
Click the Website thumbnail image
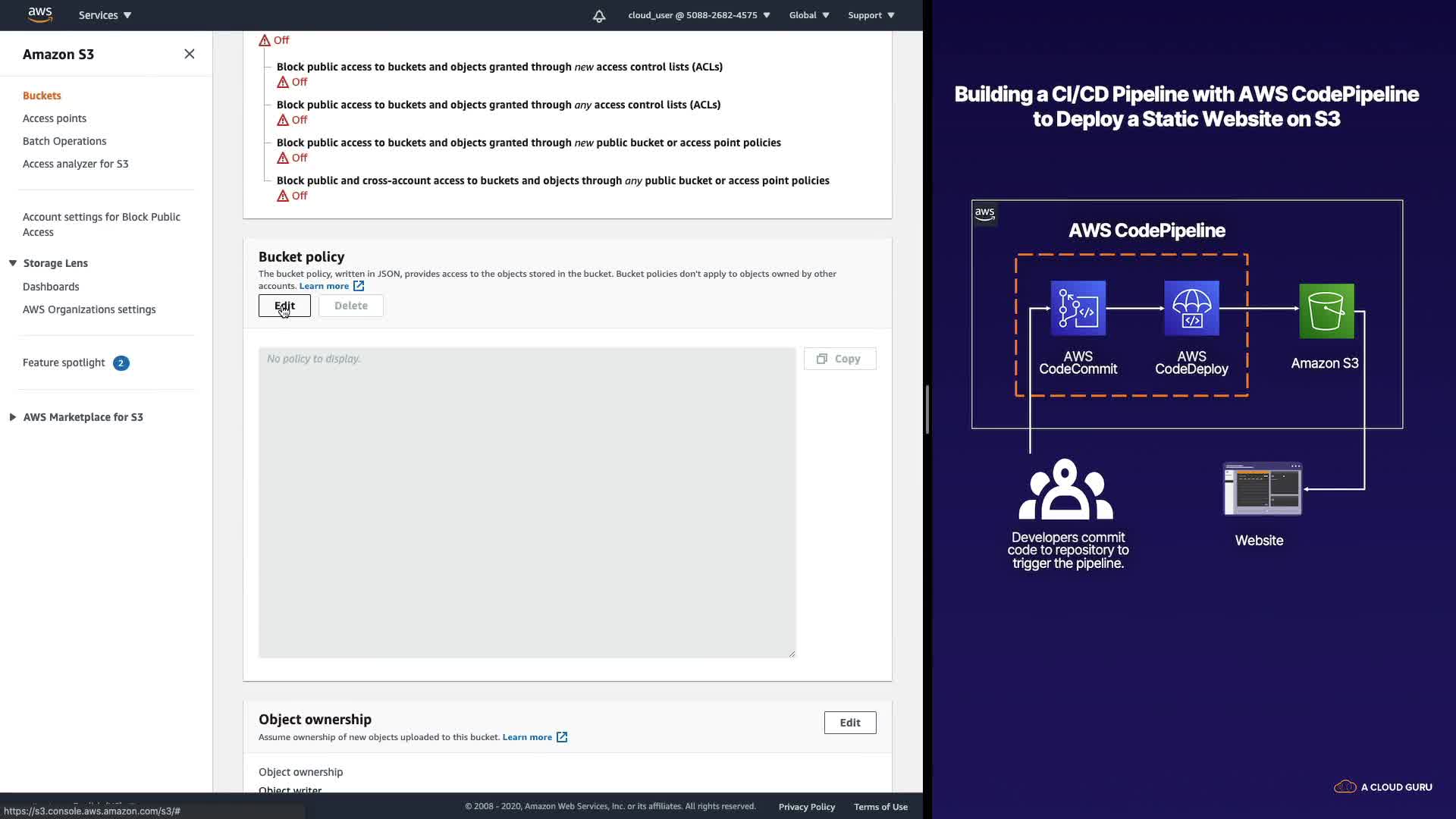click(x=1263, y=489)
